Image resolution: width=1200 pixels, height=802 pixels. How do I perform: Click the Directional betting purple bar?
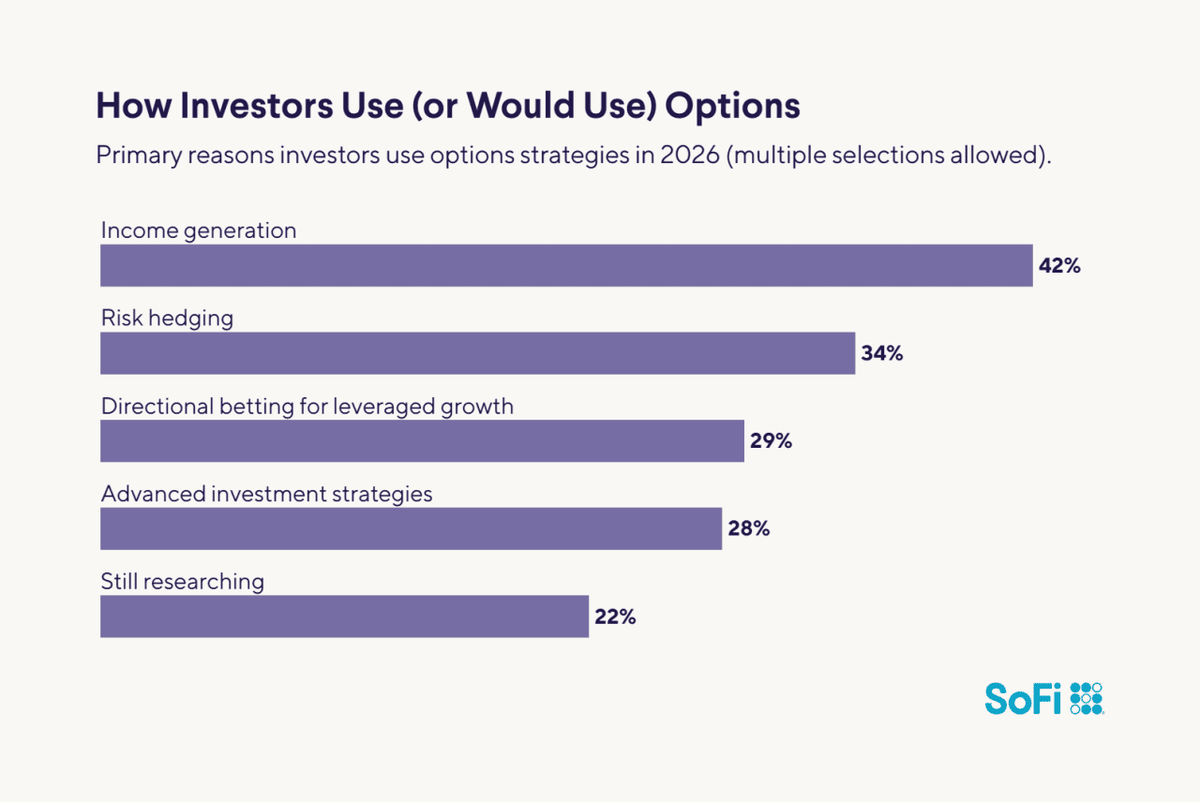tap(422, 441)
